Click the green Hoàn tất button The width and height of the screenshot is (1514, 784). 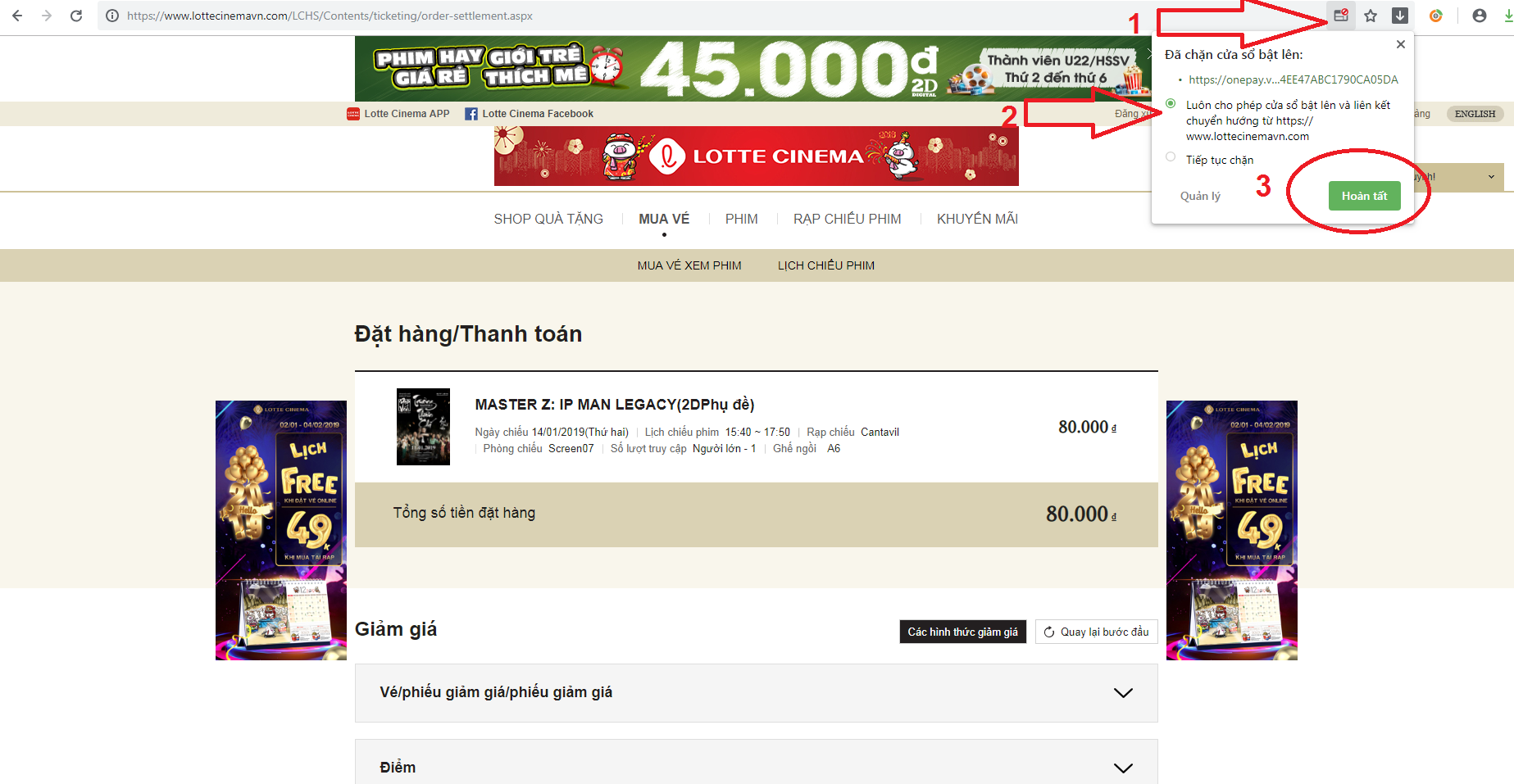coord(1364,196)
